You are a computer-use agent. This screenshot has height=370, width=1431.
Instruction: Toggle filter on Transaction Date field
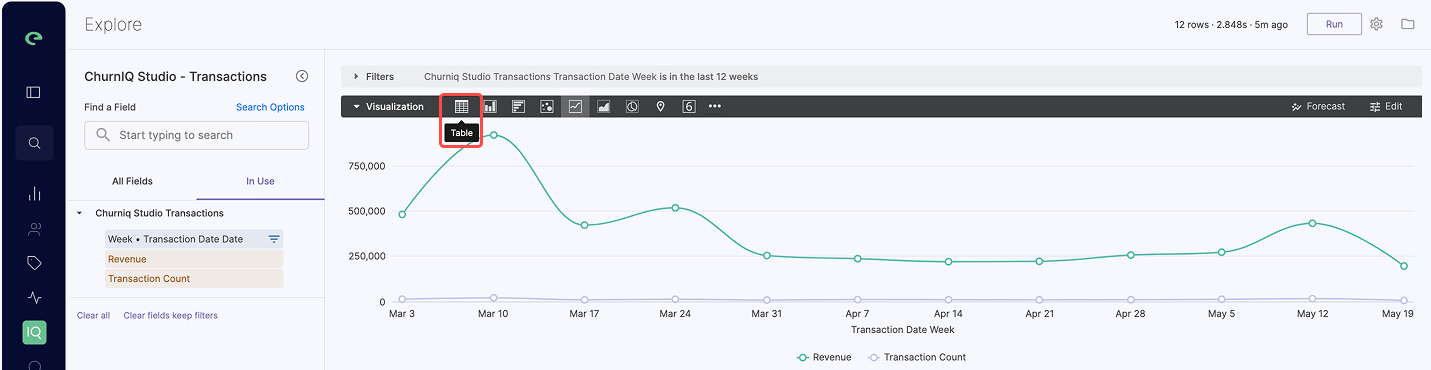pos(274,239)
